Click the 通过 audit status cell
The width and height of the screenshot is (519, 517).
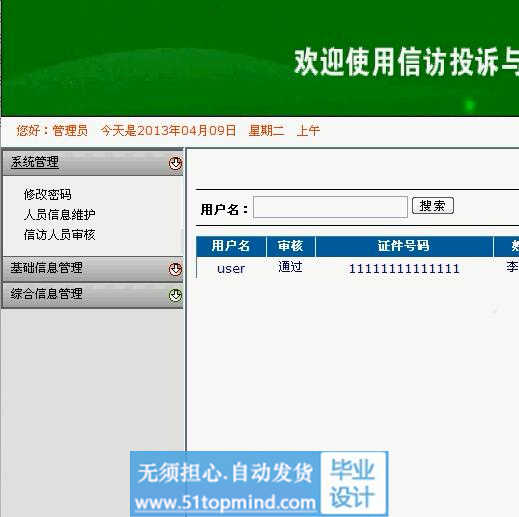pyautogui.click(x=290, y=267)
